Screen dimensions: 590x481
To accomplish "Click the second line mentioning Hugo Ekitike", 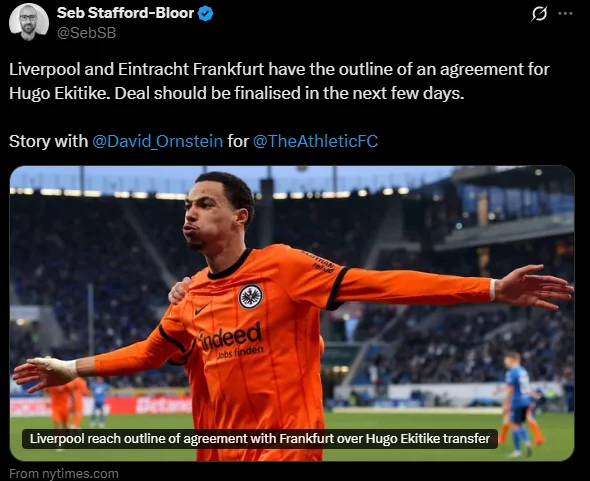I will 237,93.
